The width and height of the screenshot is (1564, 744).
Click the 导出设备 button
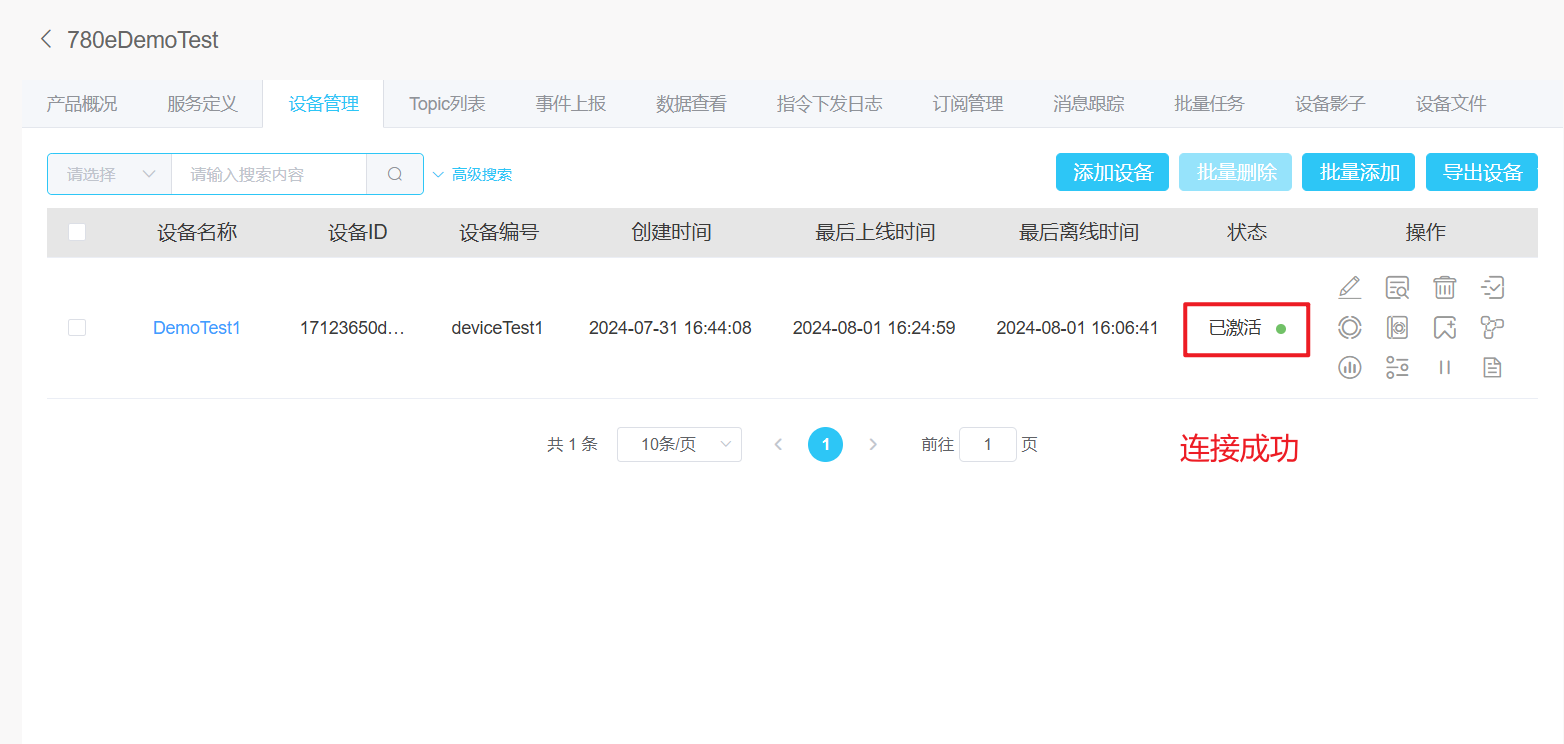pos(1482,172)
